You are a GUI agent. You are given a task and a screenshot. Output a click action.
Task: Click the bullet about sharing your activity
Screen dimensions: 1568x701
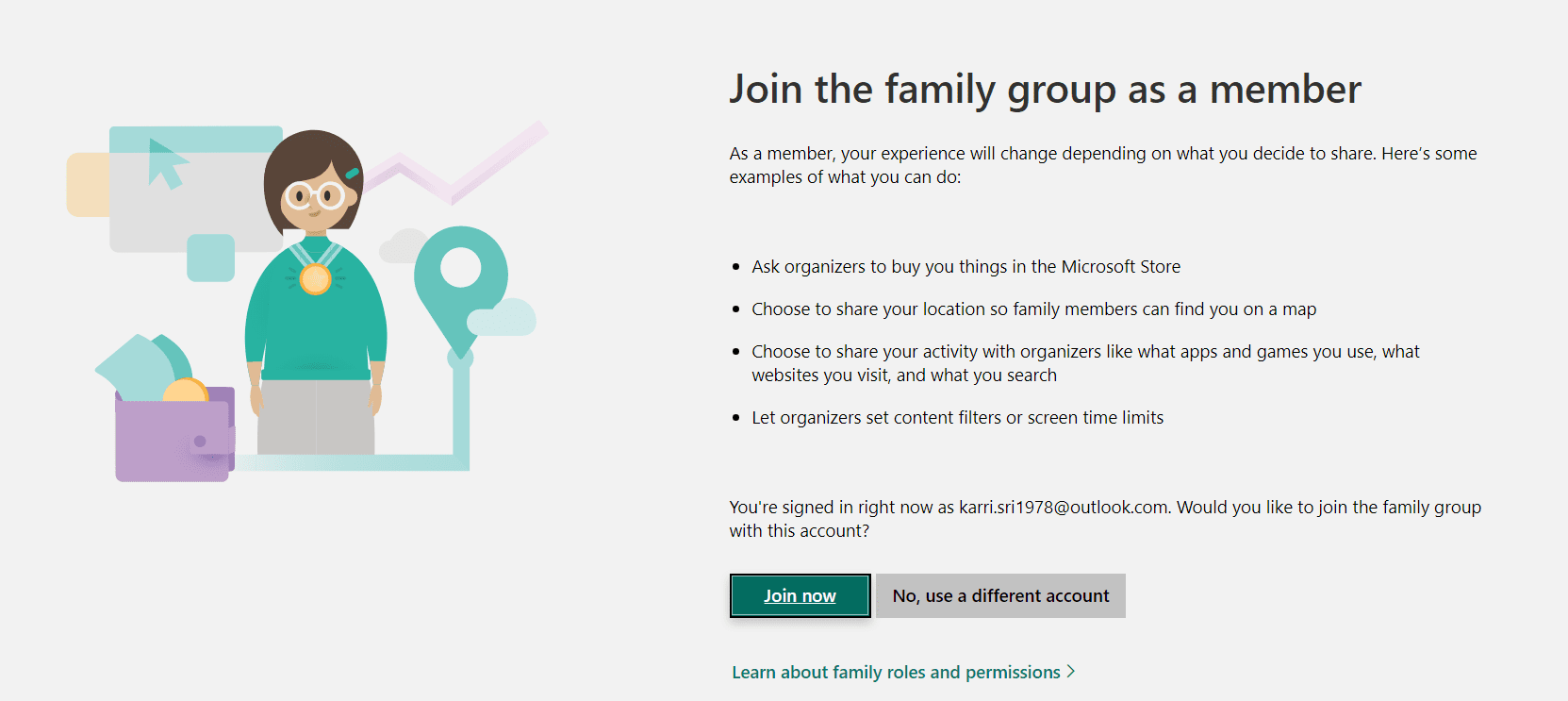[x=1084, y=363]
